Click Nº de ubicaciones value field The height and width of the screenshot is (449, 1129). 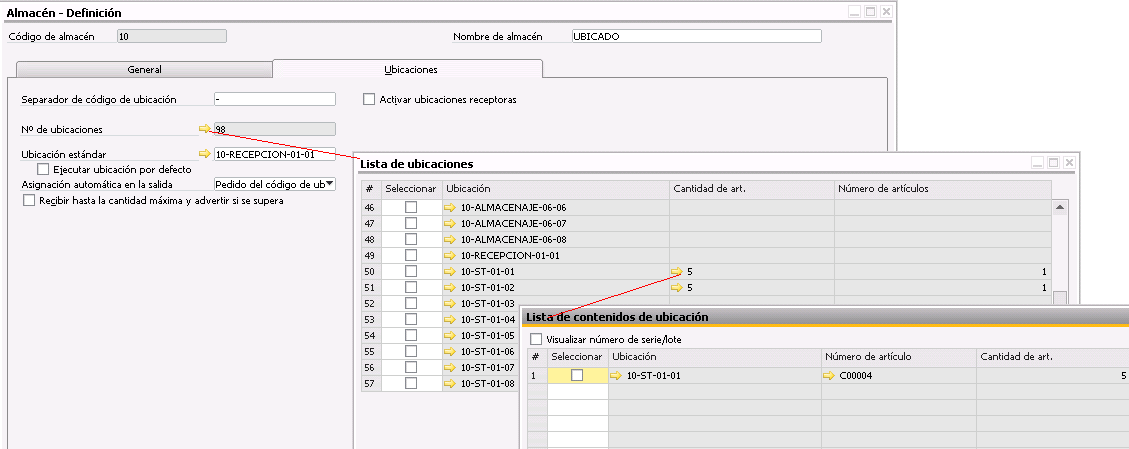point(275,129)
